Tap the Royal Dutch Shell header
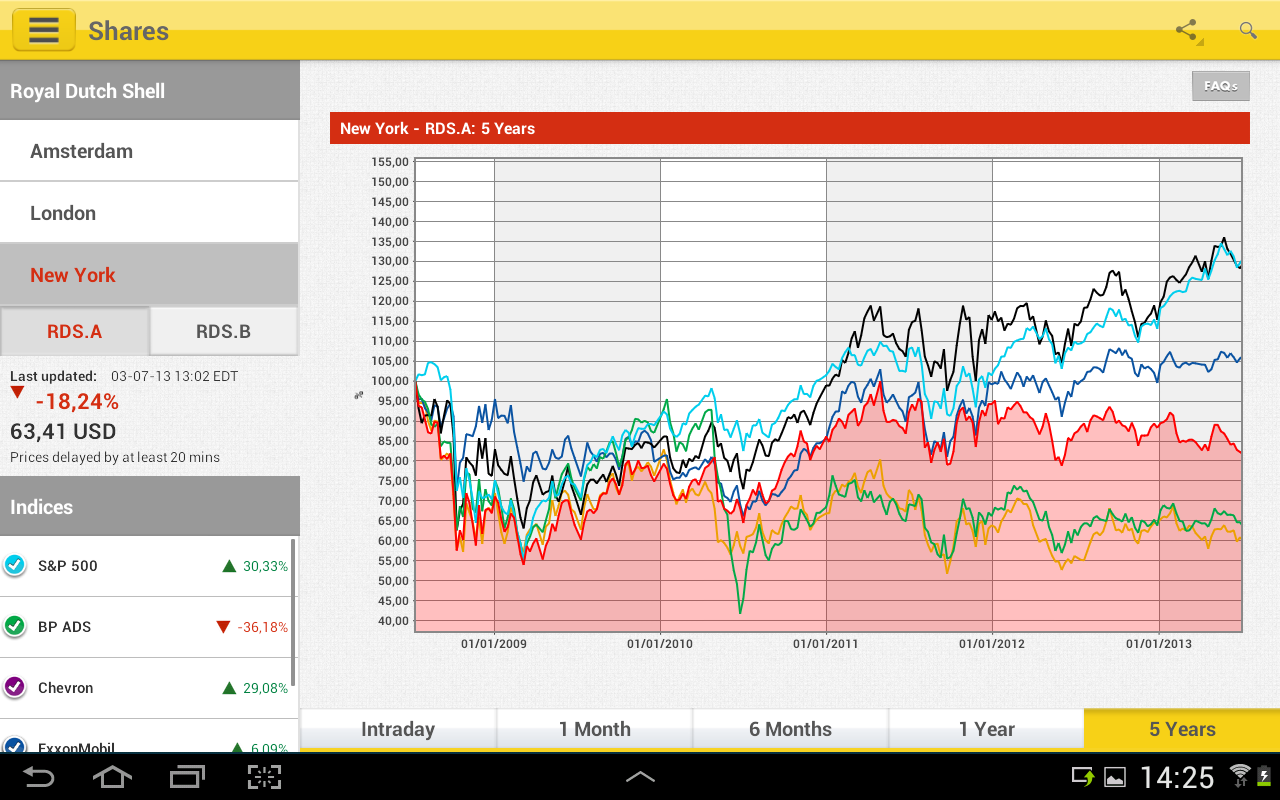Viewport: 1280px width, 800px height. click(x=150, y=90)
